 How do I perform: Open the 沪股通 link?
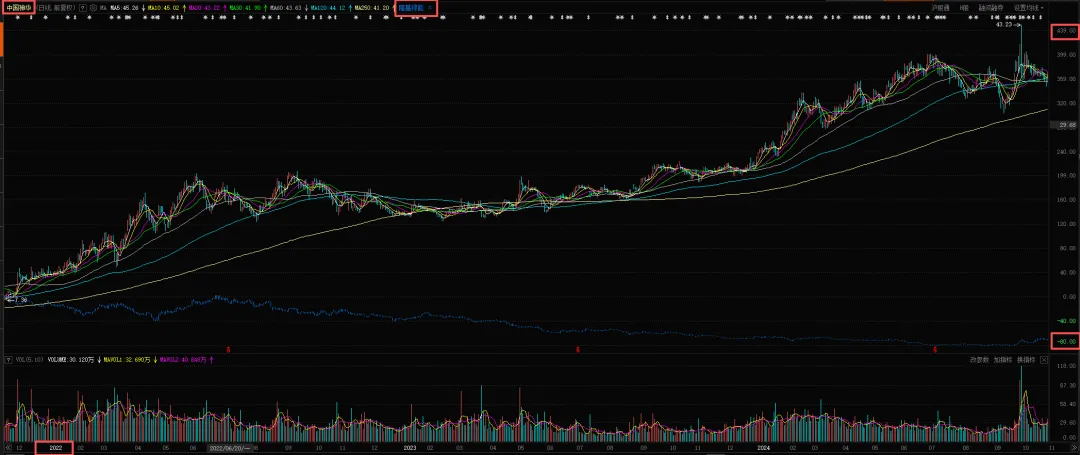coord(941,8)
